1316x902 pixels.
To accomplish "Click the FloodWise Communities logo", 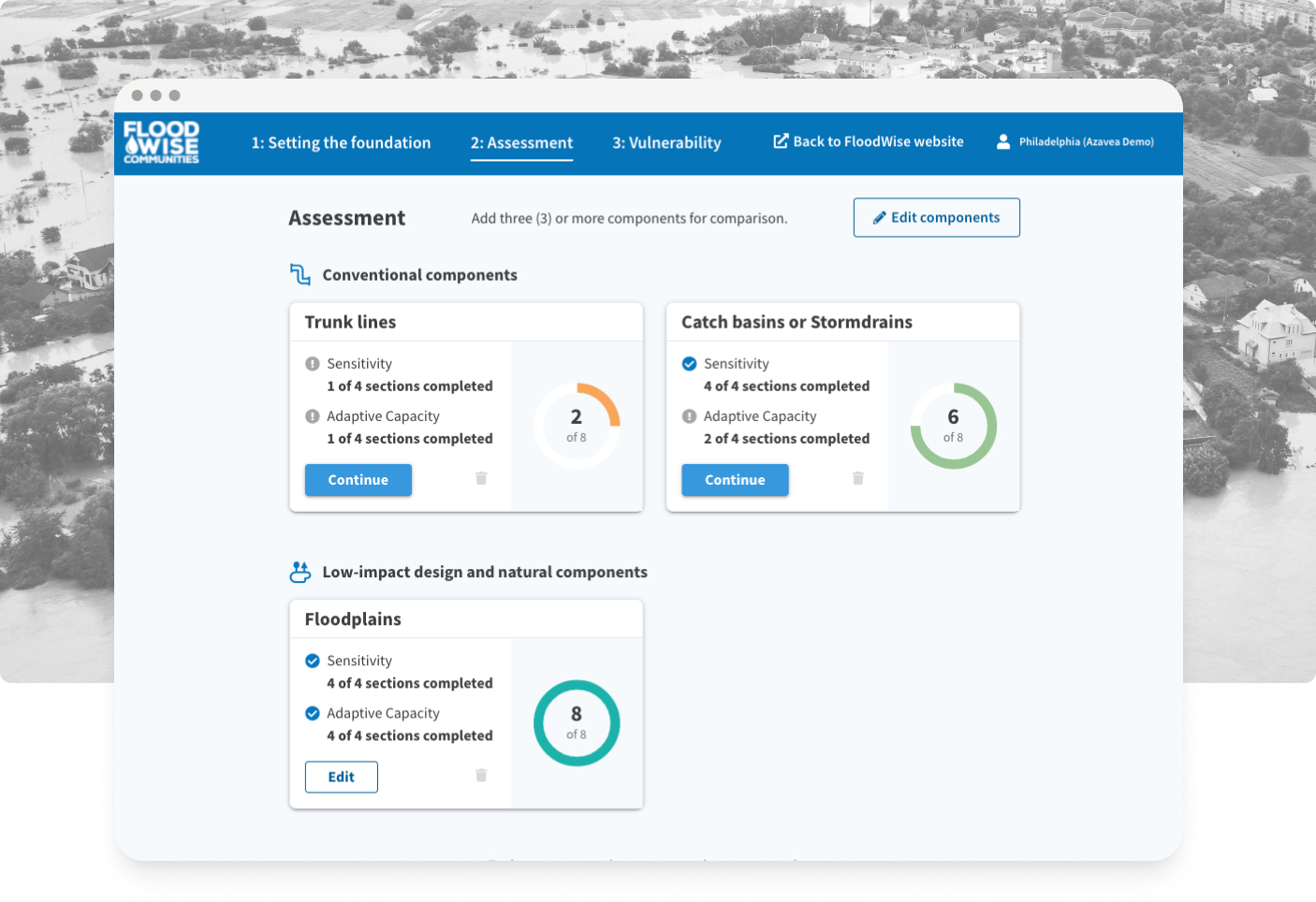I will point(161,142).
